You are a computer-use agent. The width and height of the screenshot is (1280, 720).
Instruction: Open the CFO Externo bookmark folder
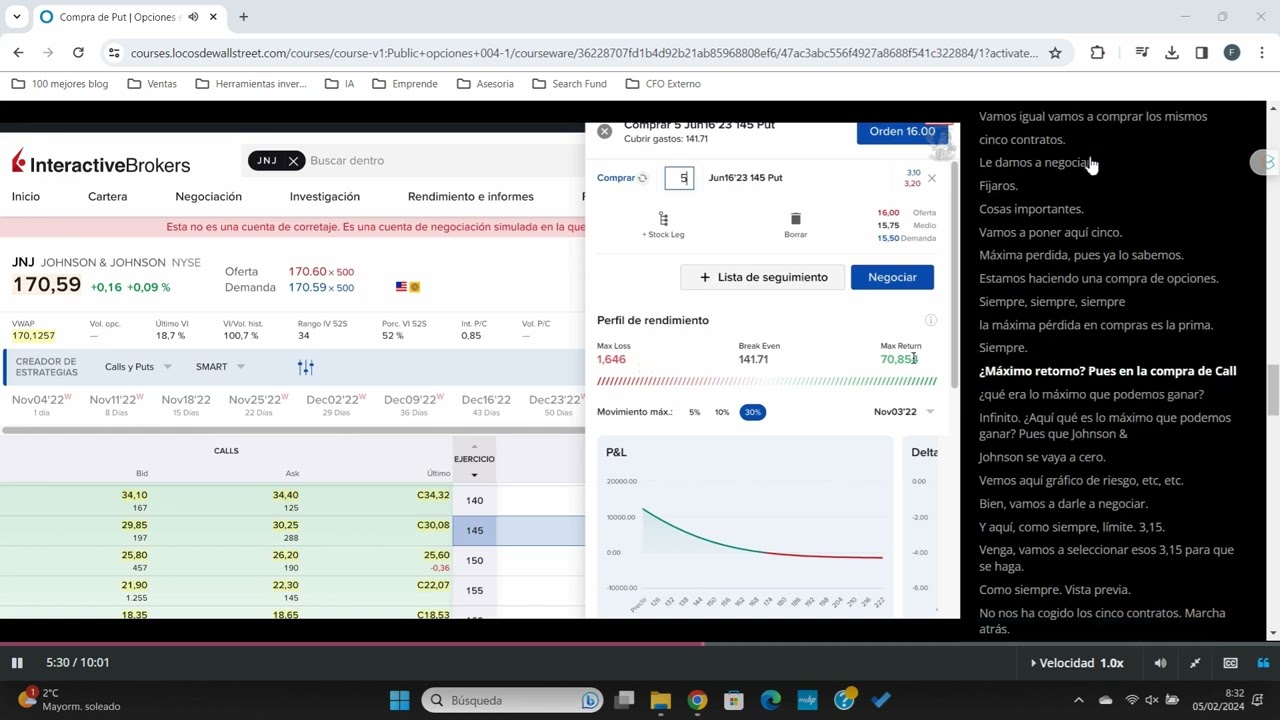(x=663, y=84)
